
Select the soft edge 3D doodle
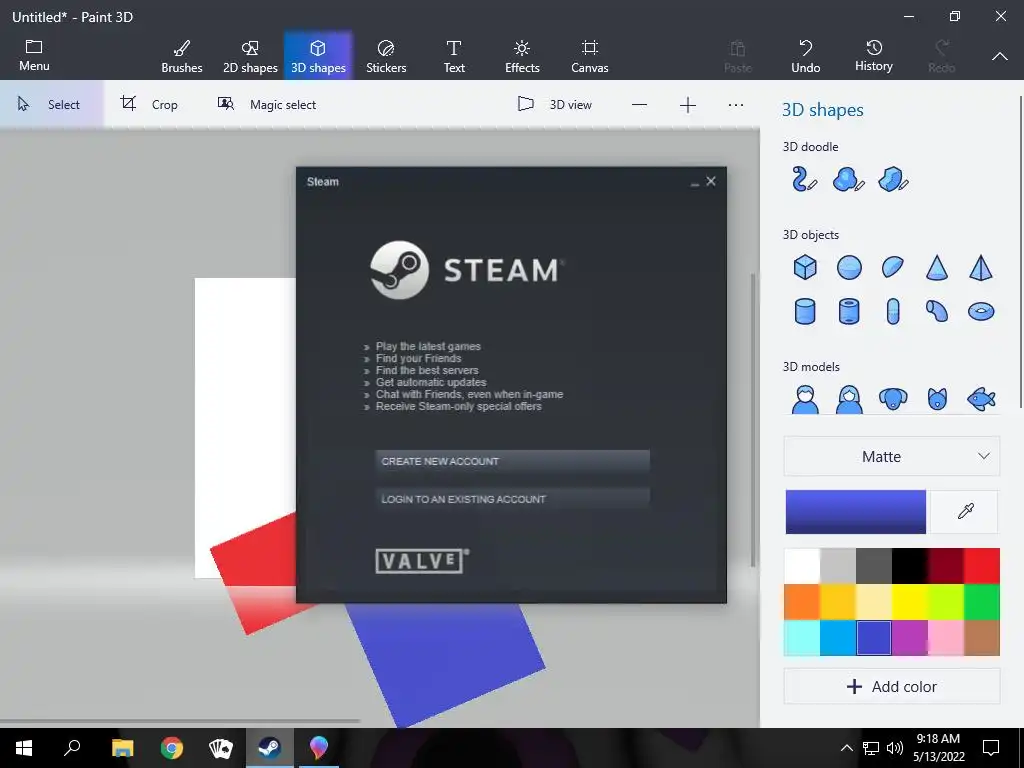coord(848,179)
